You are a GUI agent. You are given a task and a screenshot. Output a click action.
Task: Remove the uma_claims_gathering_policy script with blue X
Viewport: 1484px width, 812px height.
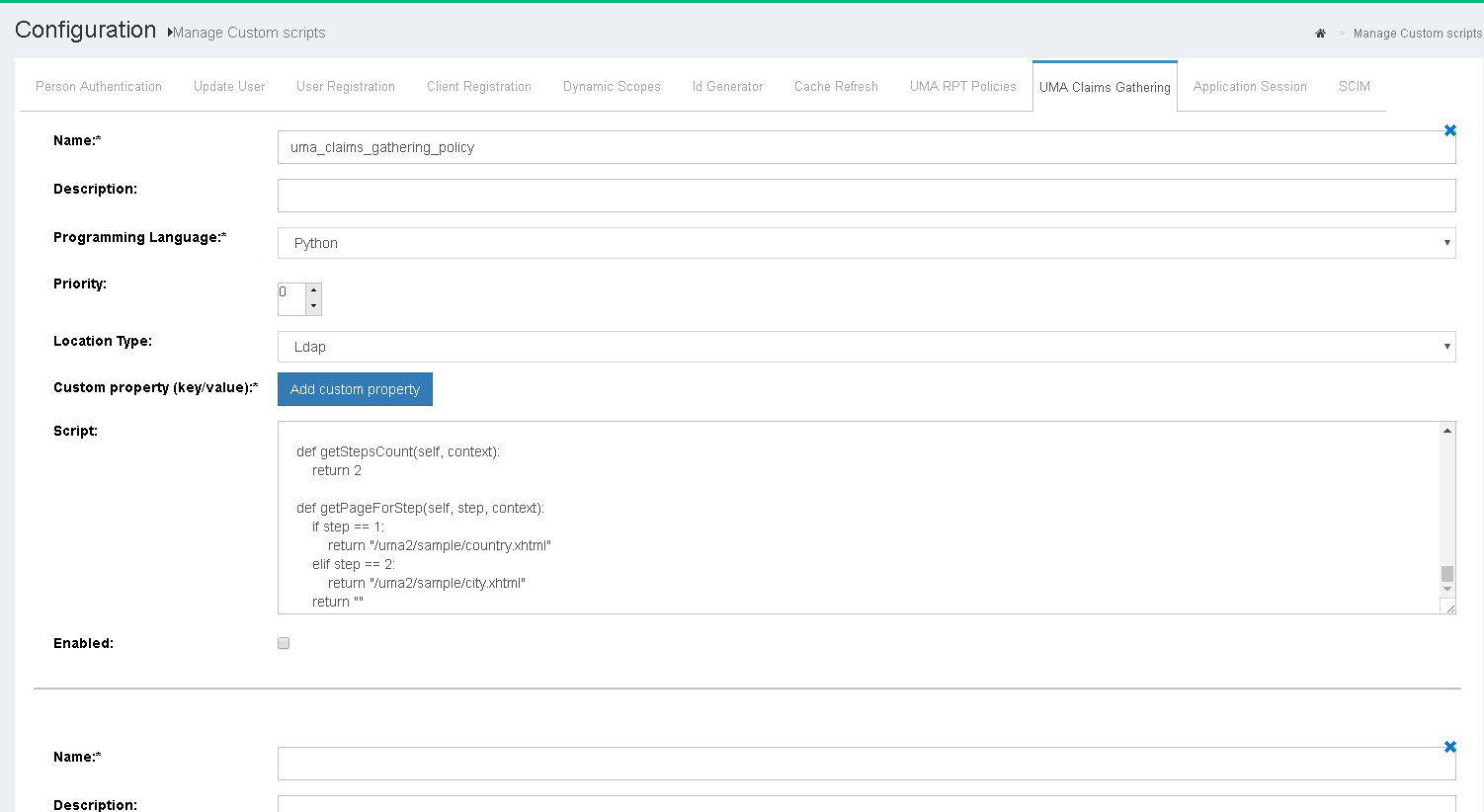[1449, 130]
